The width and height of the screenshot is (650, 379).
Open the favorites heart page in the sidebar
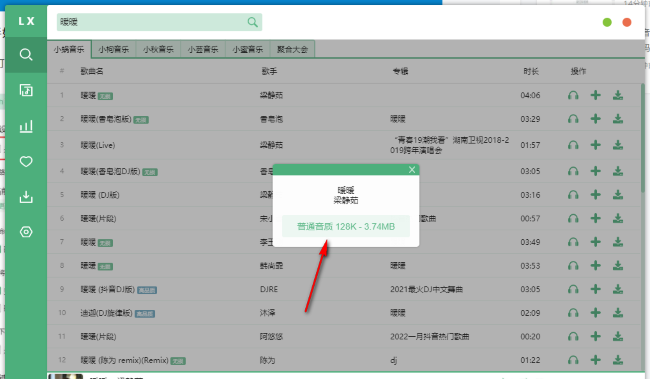pyautogui.click(x=26, y=161)
